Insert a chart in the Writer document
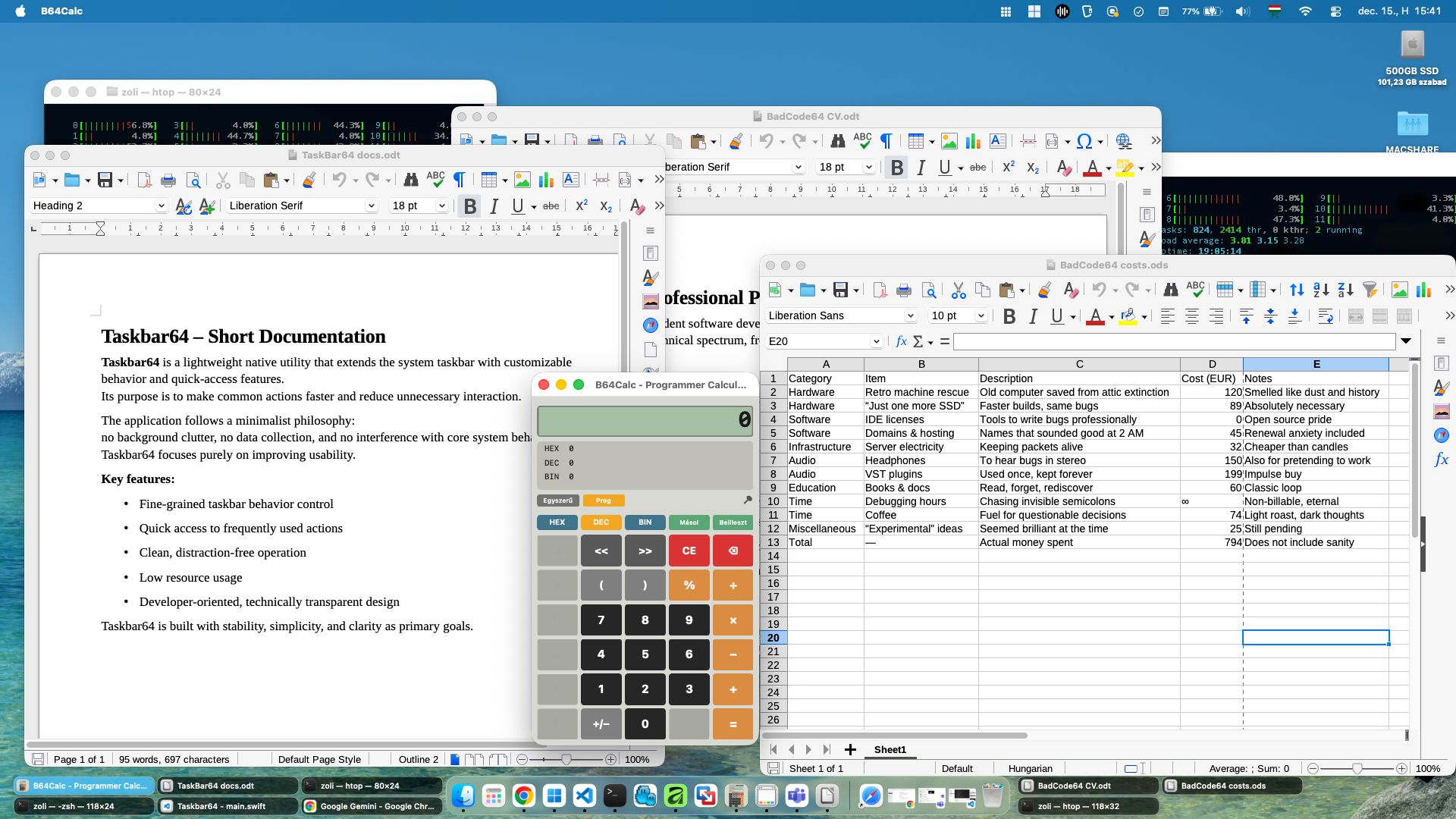This screenshot has width=1456, height=819. coord(545,180)
